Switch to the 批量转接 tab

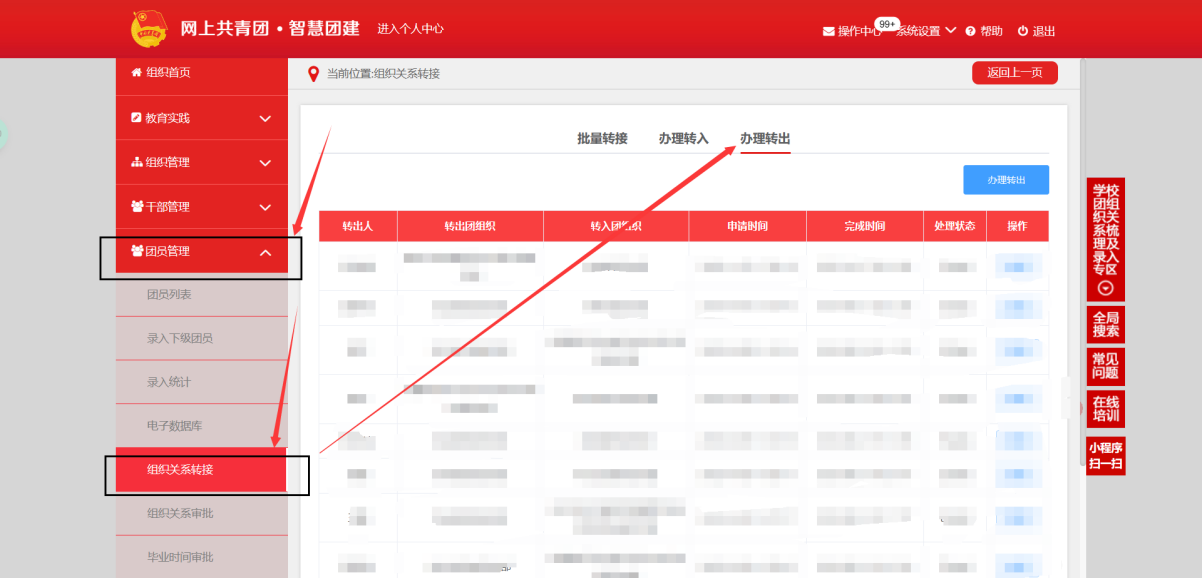(602, 138)
